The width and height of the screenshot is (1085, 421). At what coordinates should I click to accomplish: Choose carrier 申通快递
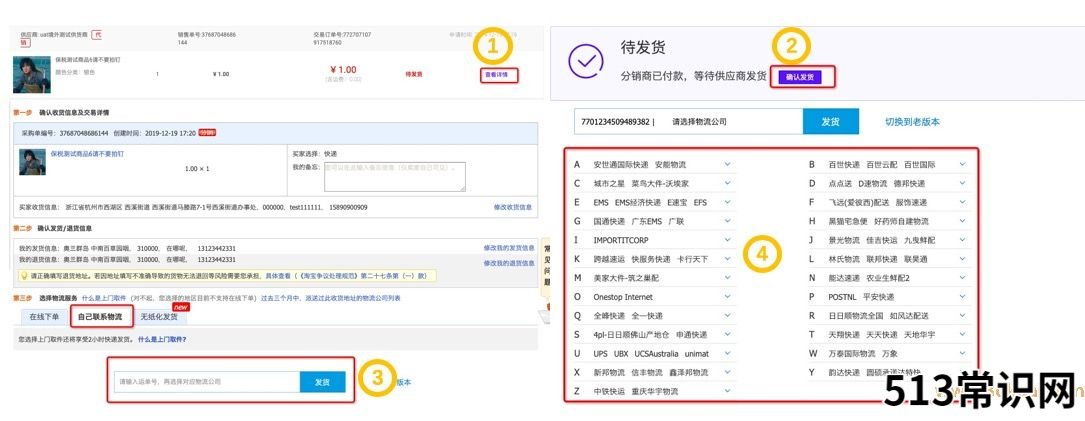click(x=691, y=334)
